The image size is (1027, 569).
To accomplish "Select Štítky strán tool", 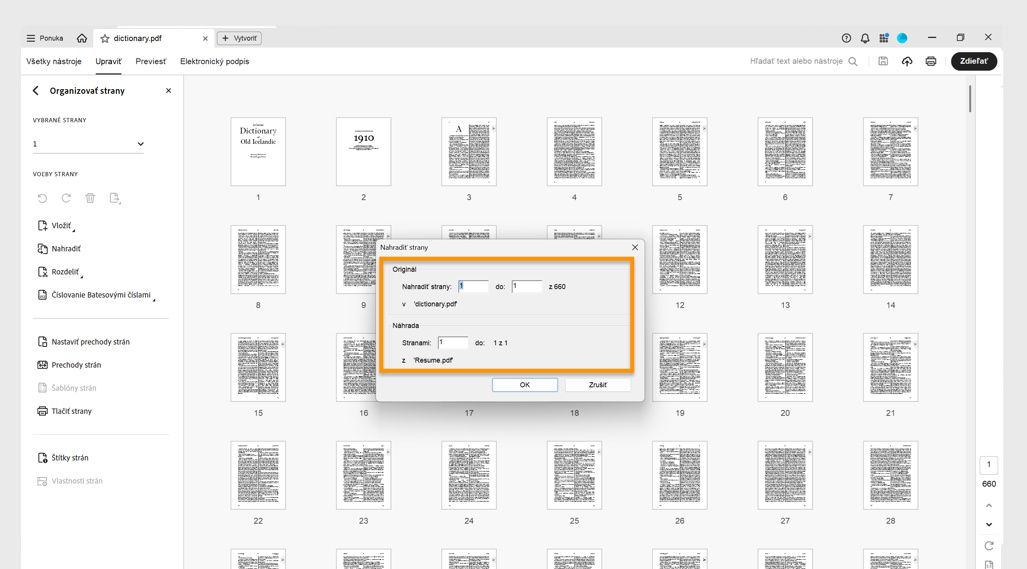I will [63, 458].
